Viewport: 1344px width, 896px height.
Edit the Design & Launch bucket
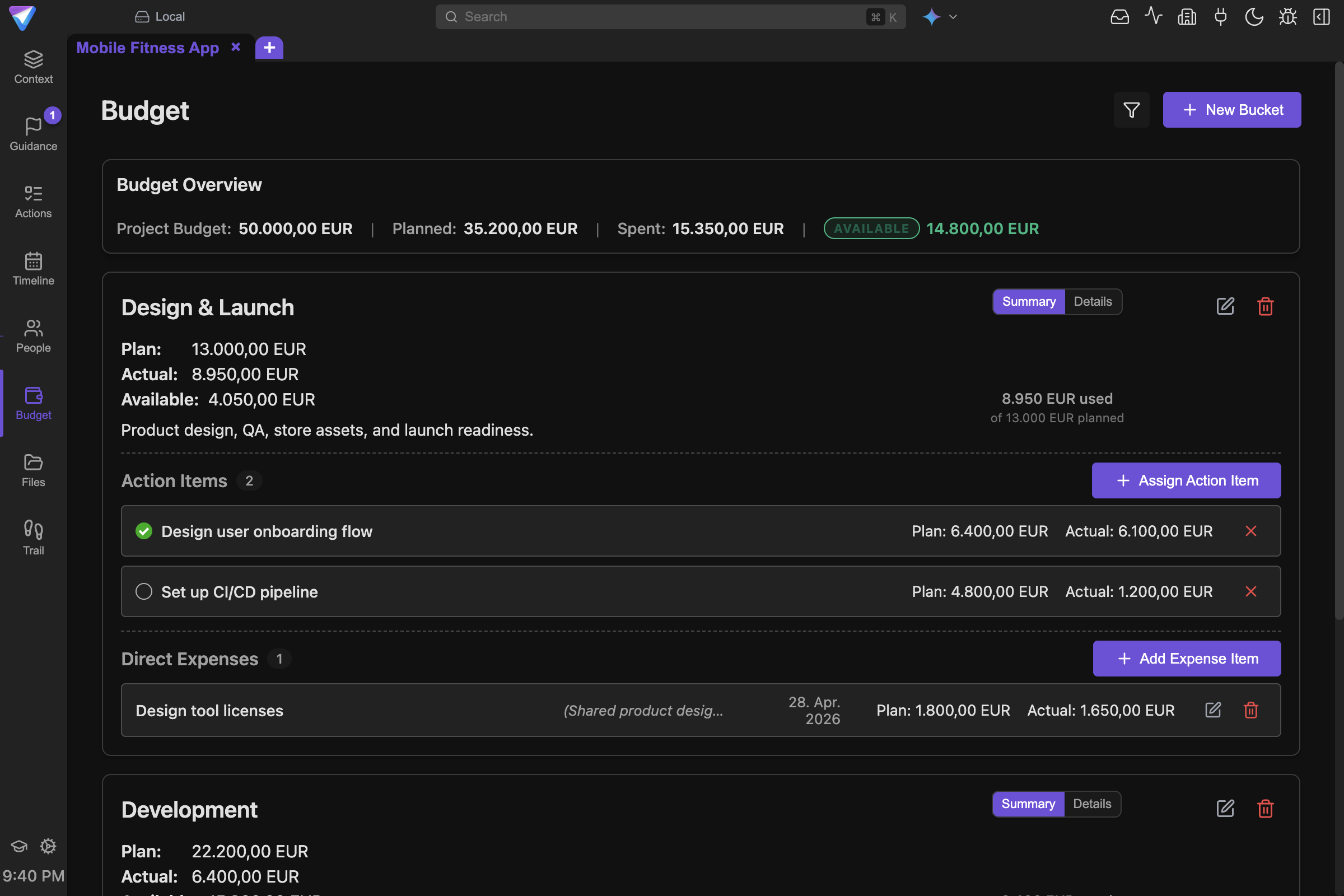click(1225, 306)
